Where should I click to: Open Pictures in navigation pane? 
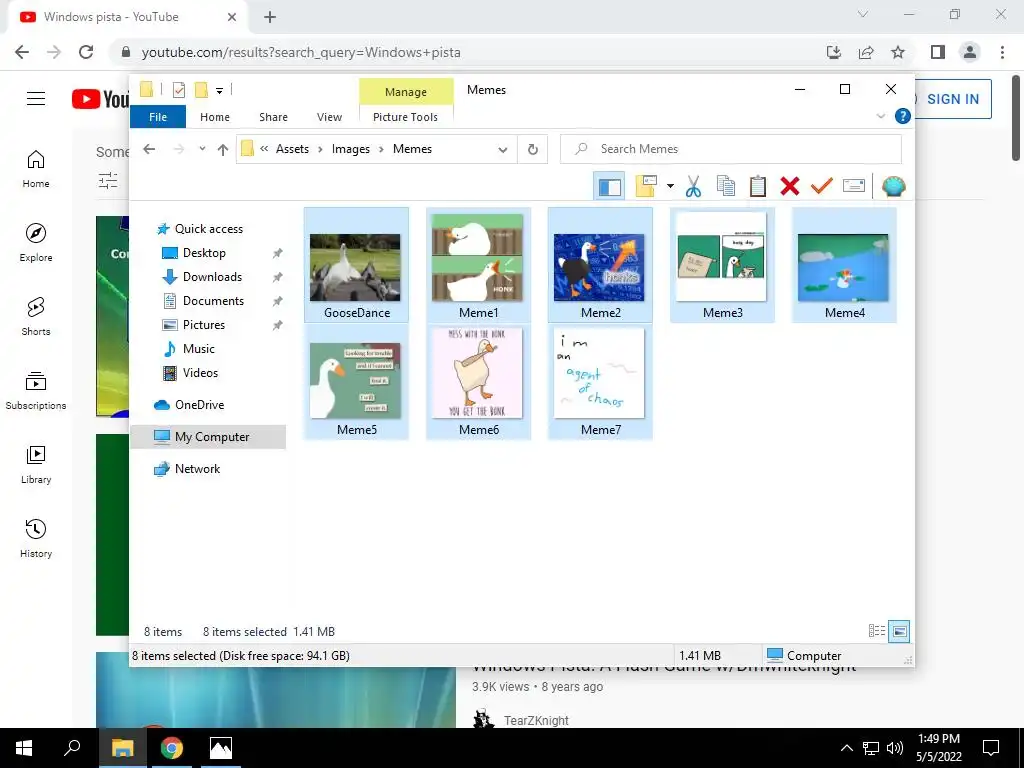[x=204, y=325]
